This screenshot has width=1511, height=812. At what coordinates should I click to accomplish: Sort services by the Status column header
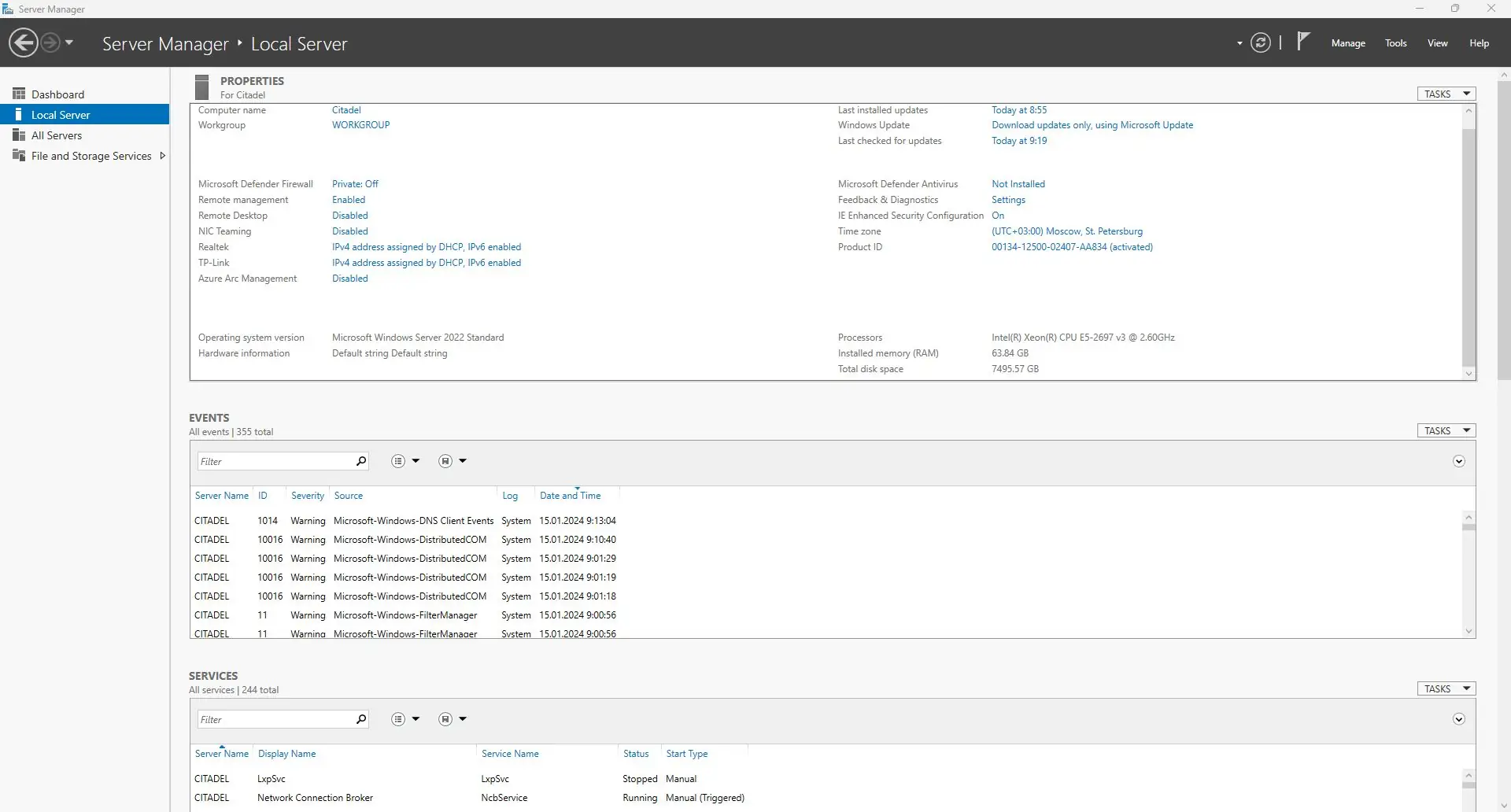(636, 754)
